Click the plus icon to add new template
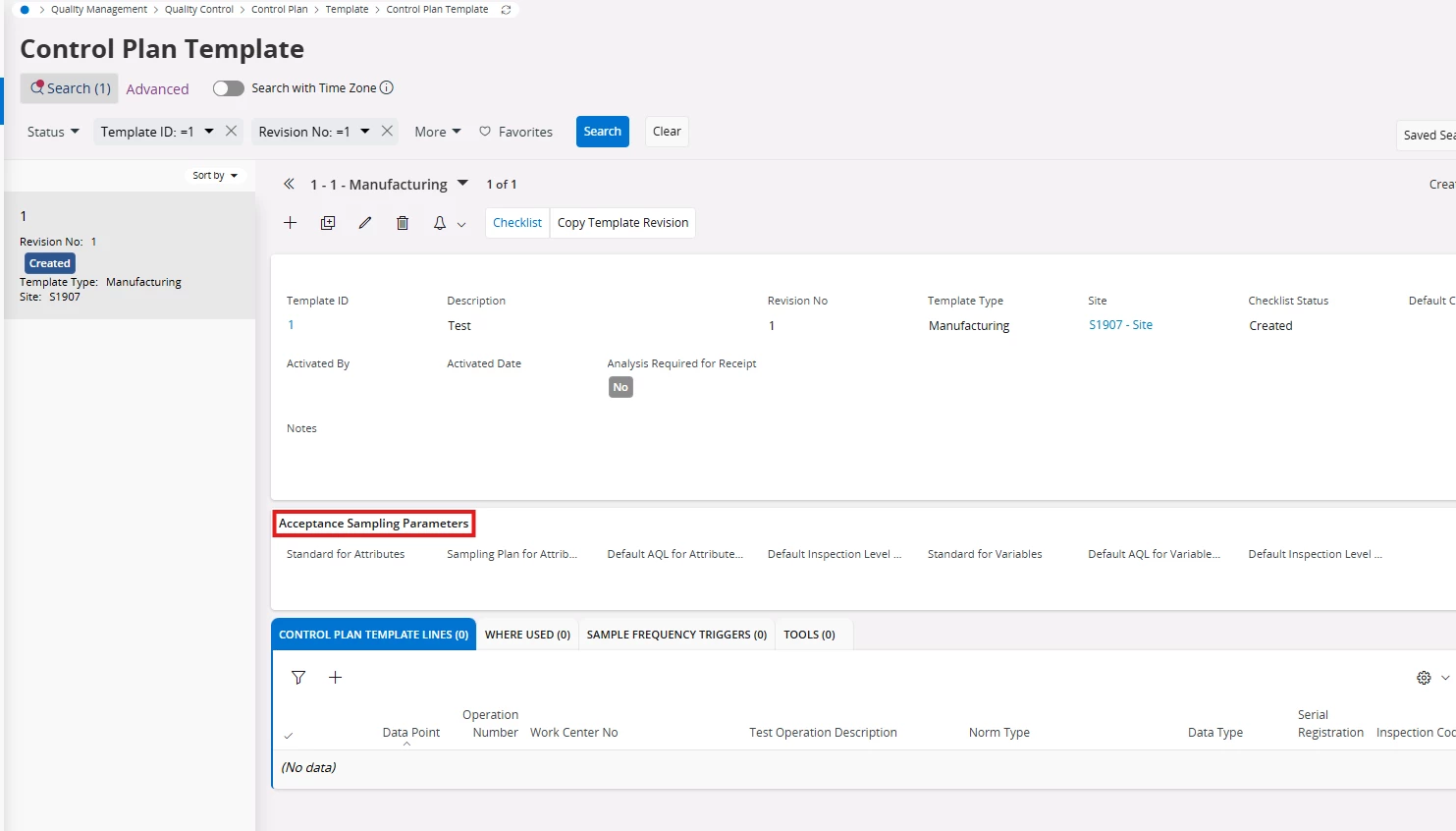The image size is (1456, 831). tap(290, 223)
